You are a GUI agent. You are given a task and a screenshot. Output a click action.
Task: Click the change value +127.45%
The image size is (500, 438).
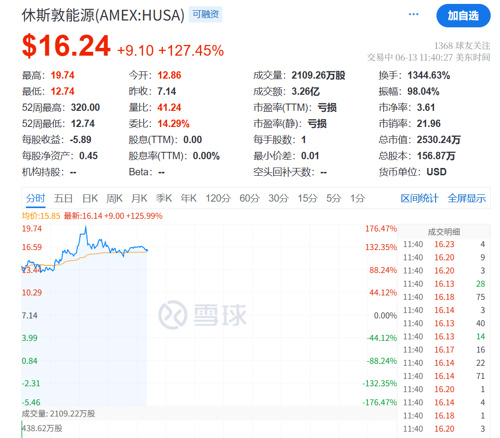point(191,51)
